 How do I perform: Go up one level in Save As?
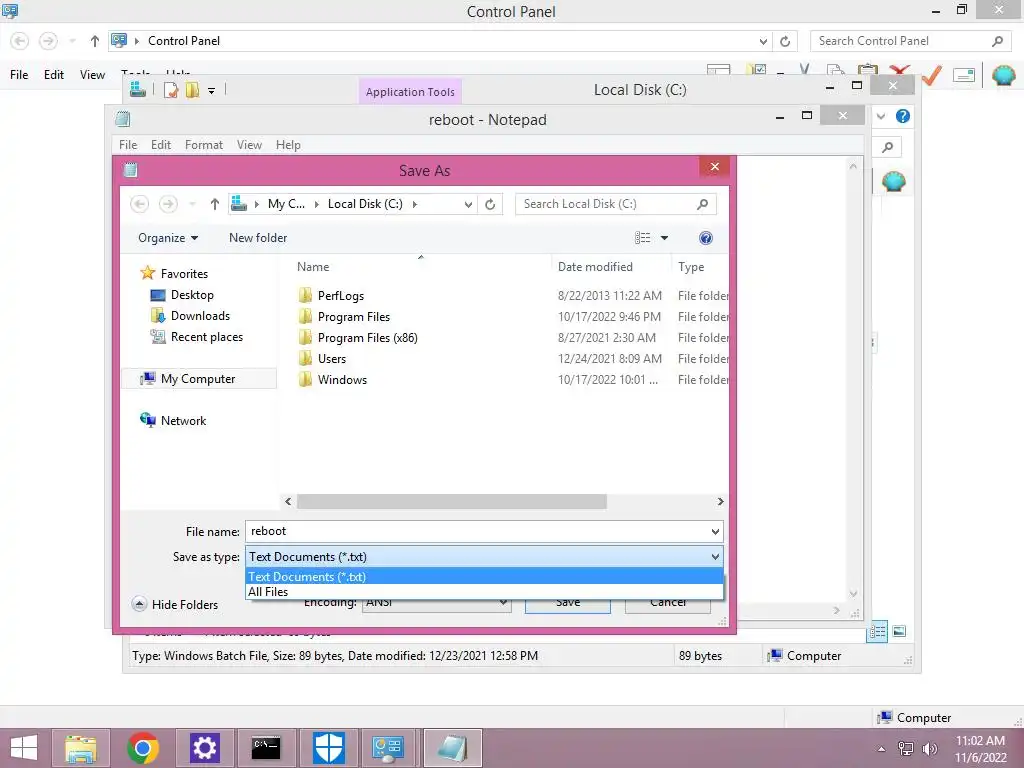tap(214, 204)
